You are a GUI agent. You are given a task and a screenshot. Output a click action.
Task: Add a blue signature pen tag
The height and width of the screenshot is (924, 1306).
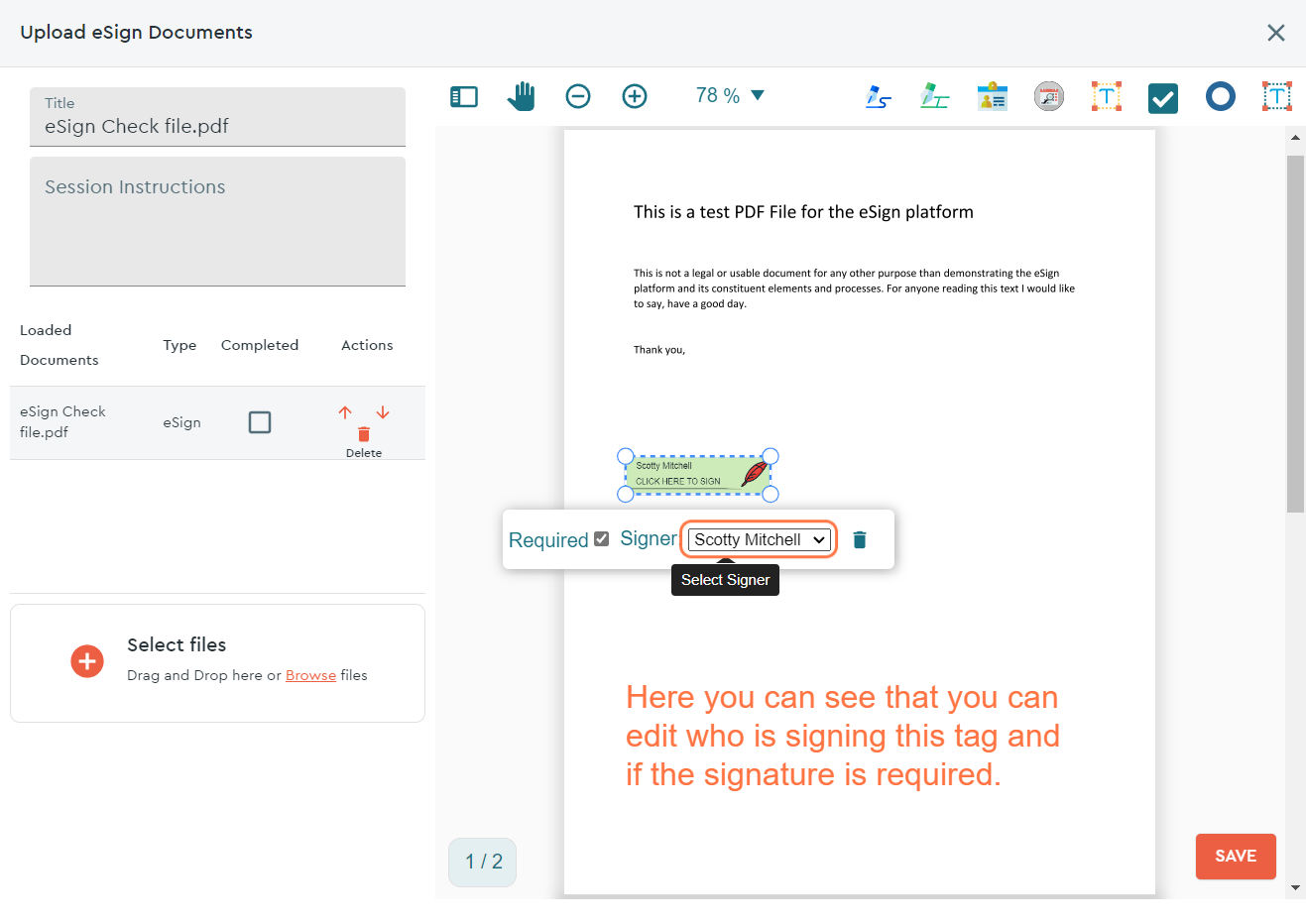pos(878,96)
